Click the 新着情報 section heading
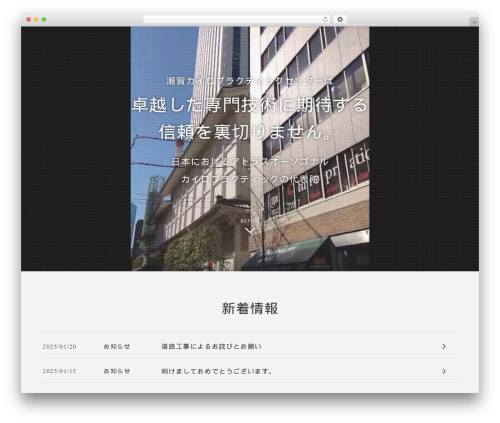The width and height of the screenshot is (500, 423). [x=250, y=308]
